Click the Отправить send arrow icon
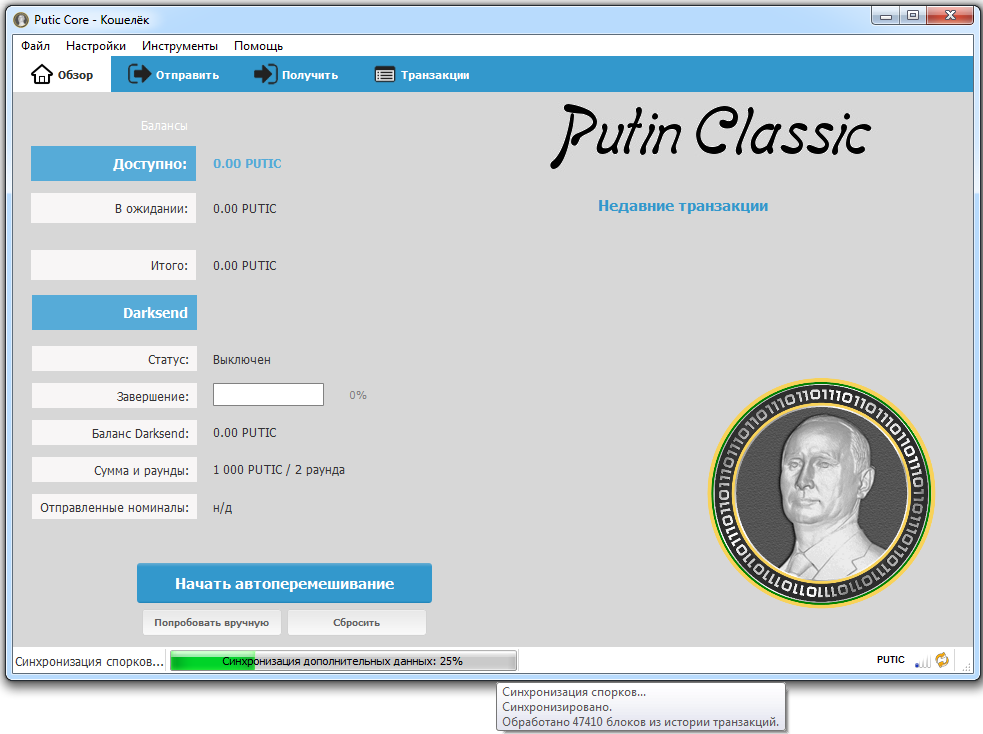The height and width of the screenshot is (734, 983). point(139,75)
